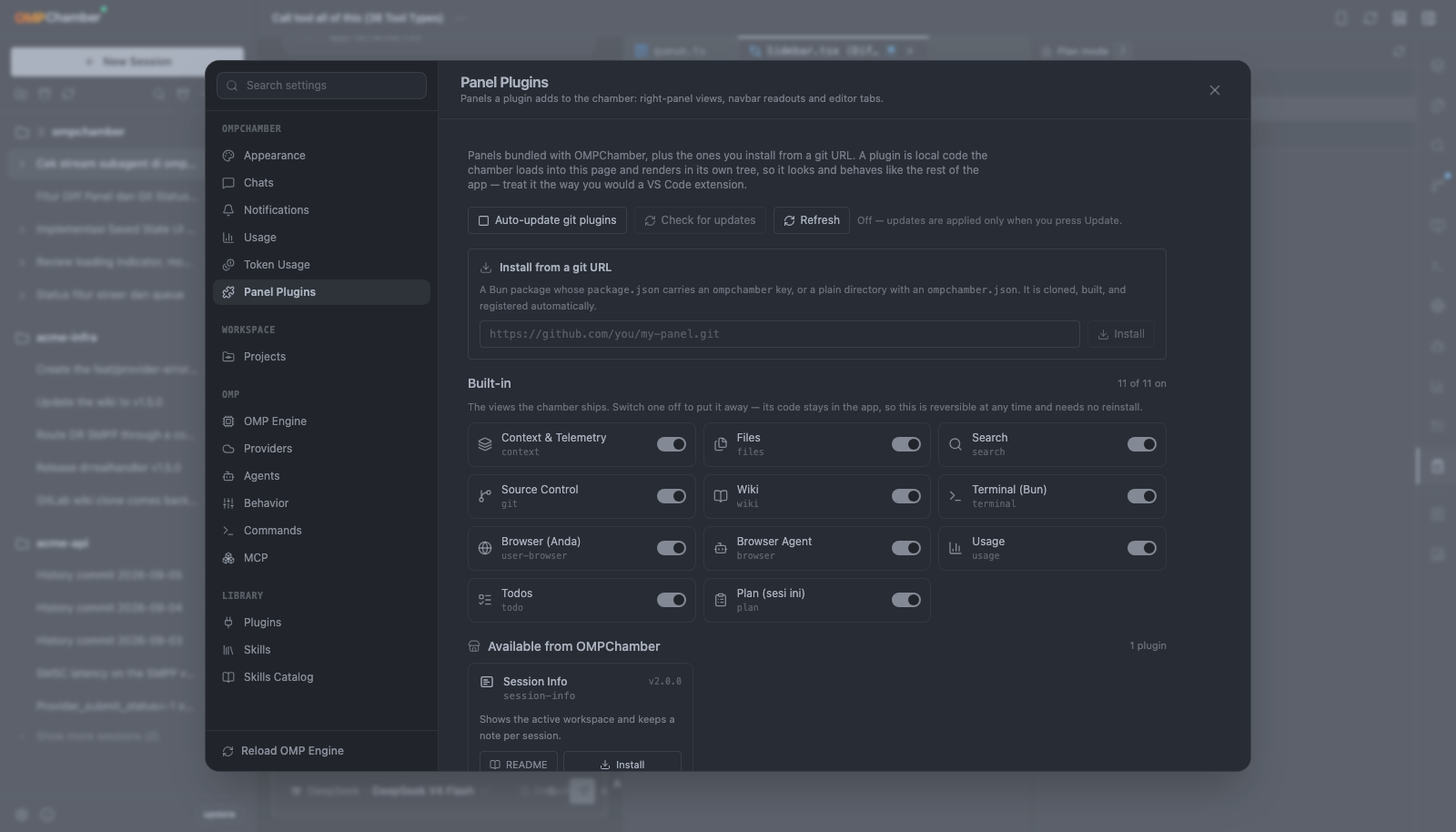Click the Context & Telemetry layers icon

(485, 445)
